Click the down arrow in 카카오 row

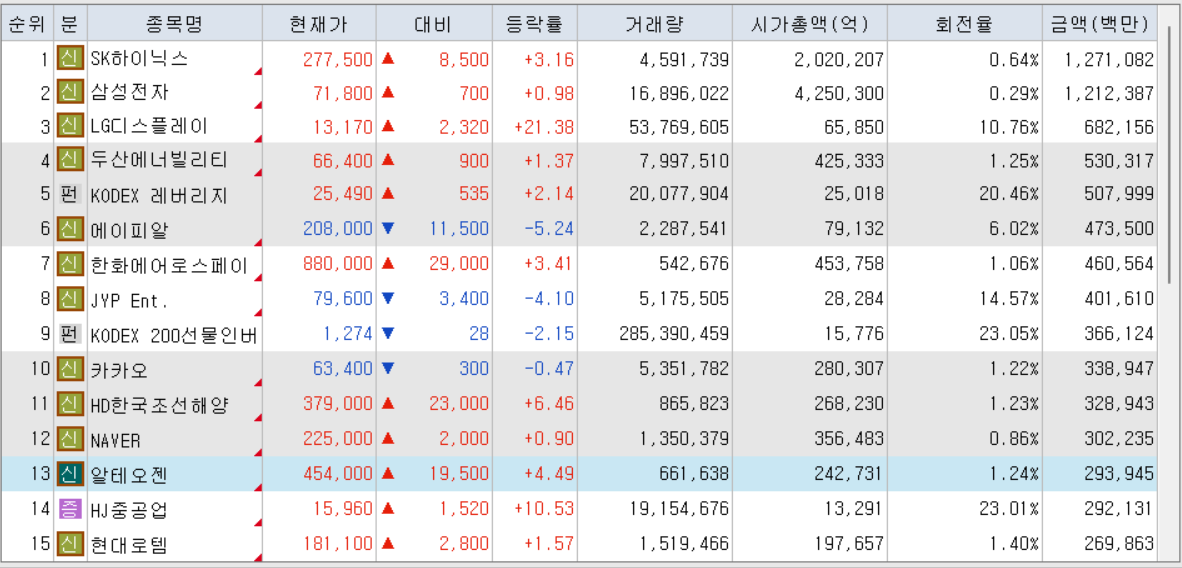click(x=388, y=369)
